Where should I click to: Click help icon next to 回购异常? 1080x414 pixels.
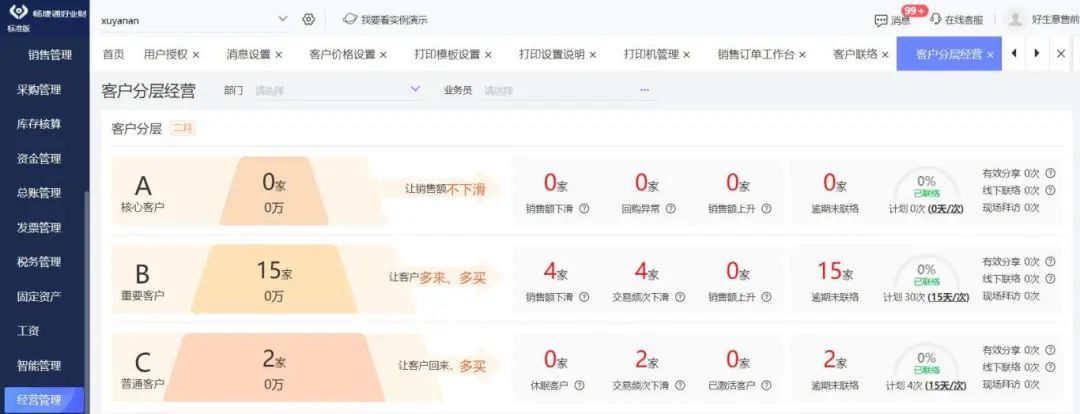[671, 209]
